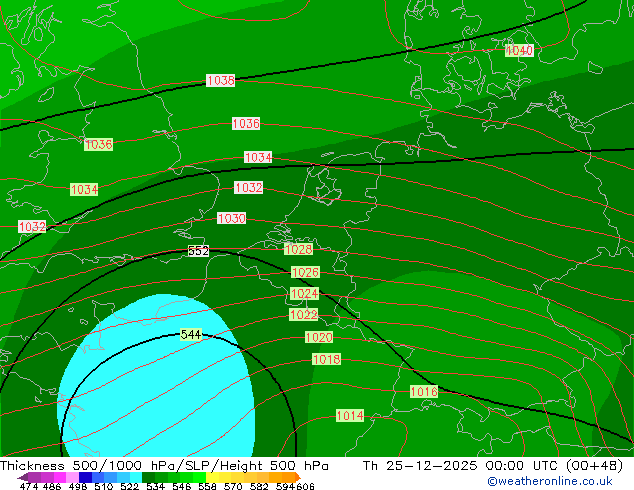The width and height of the screenshot is (634, 490).
Task: Click the white-background 1034 pressure label
Action: [x=258, y=157]
